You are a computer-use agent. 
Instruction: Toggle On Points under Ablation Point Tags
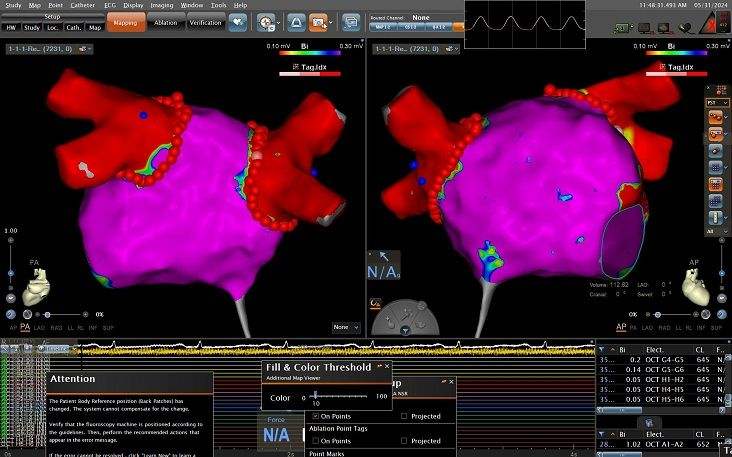[x=316, y=440]
